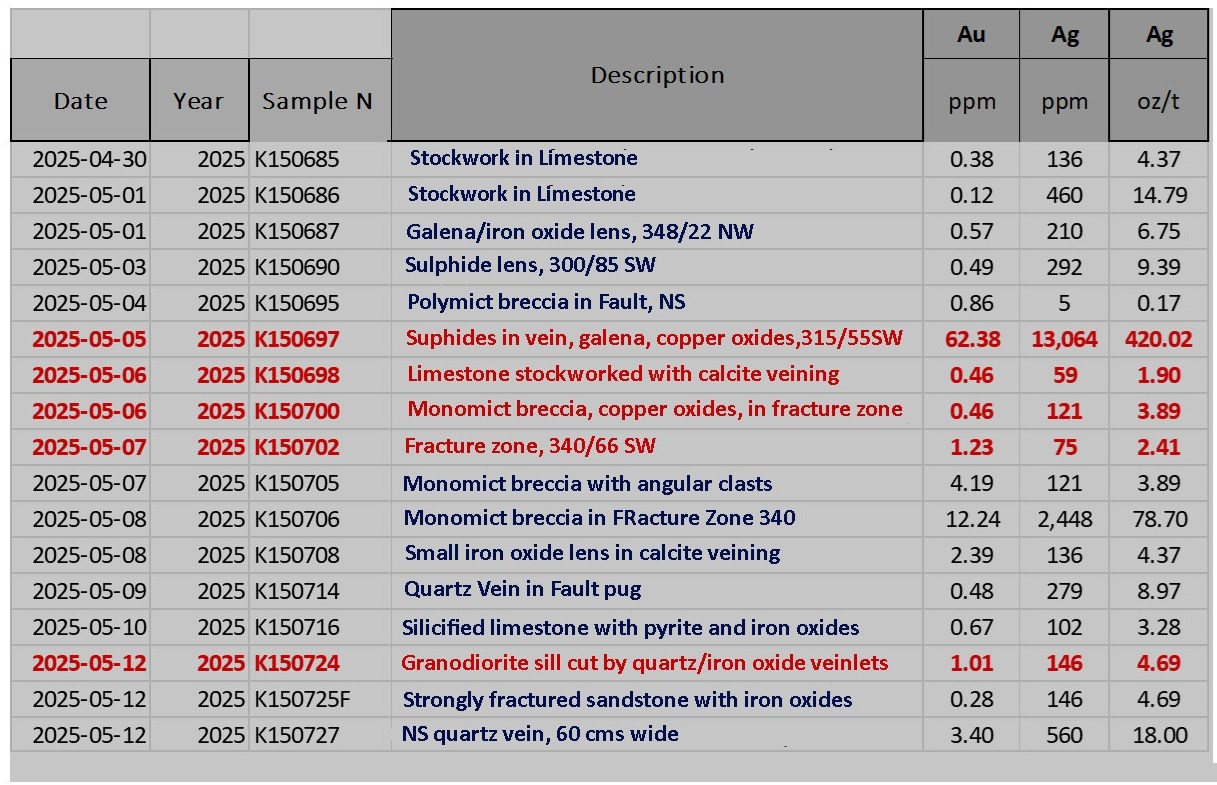1217x785 pixels.
Task: Click the Quartz Vein in Fault pug cell
Action: (x=523, y=590)
